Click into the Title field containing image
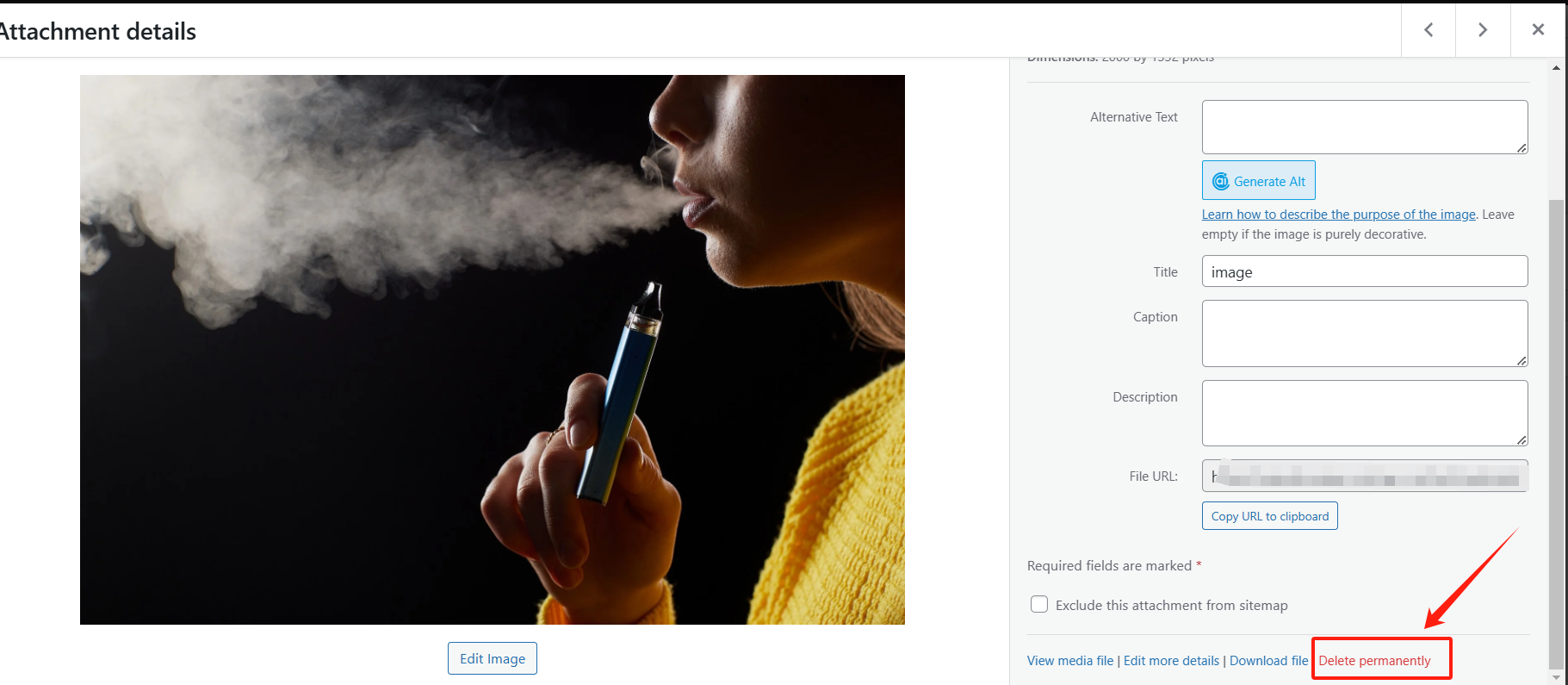This screenshot has height=685, width=1568. click(1365, 271)
